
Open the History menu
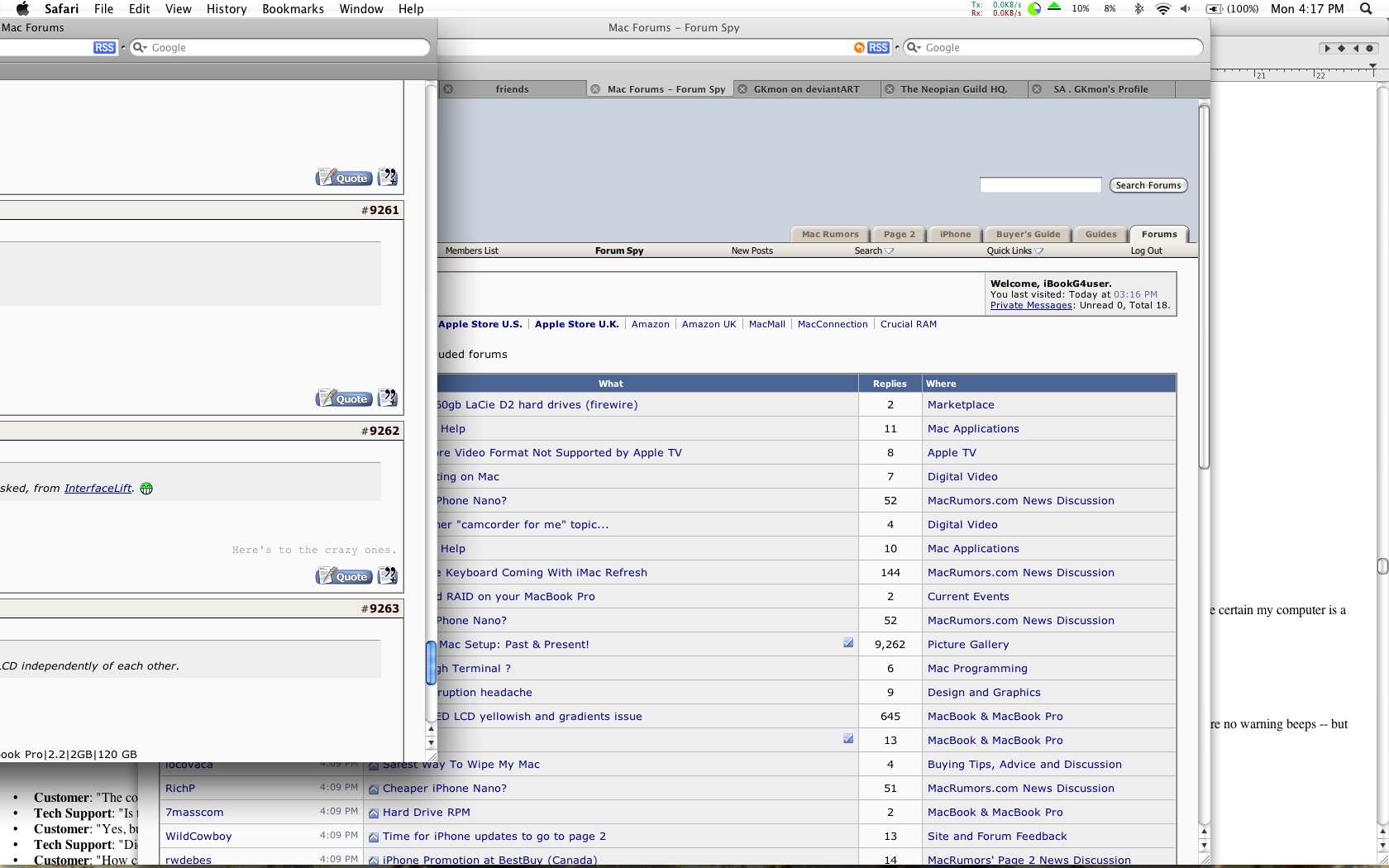(227, 9)
